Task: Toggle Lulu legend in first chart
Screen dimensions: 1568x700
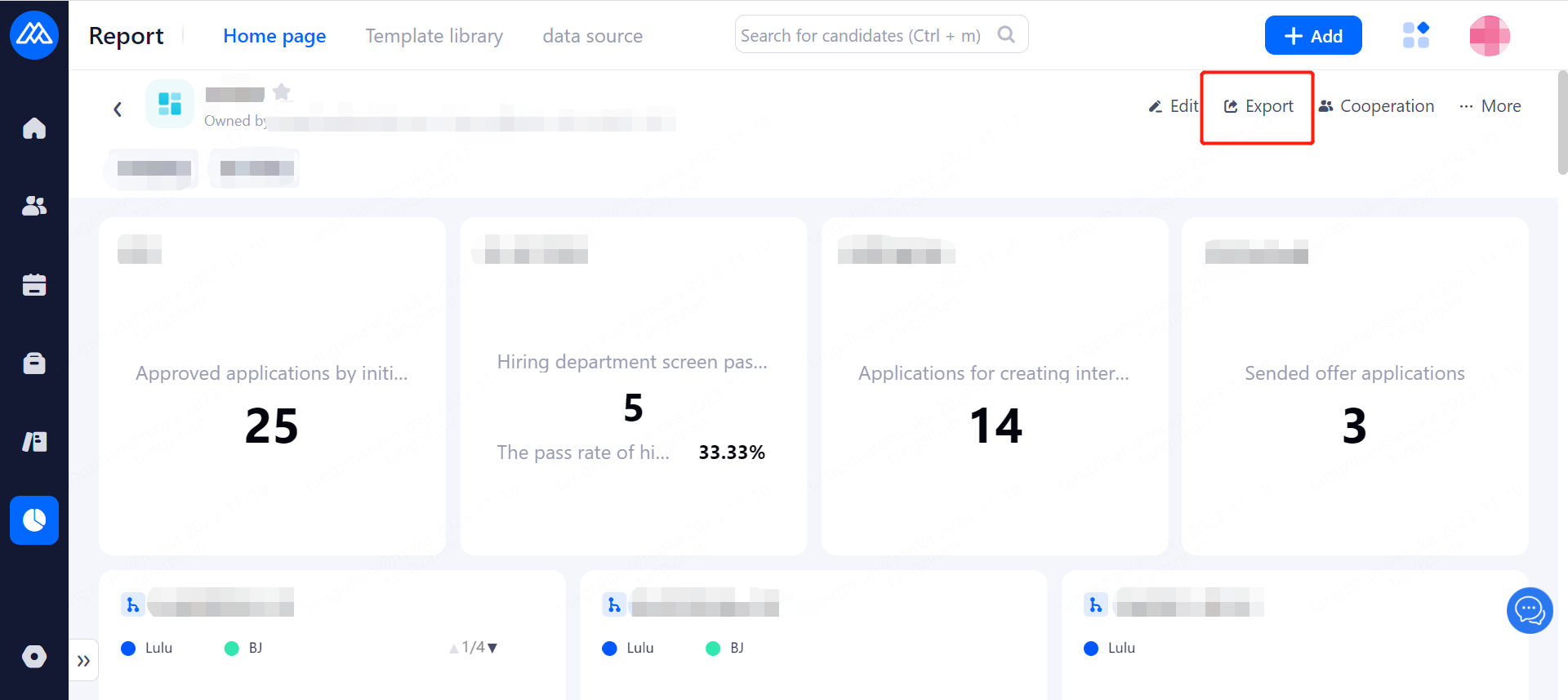Action: pos(147,648)
